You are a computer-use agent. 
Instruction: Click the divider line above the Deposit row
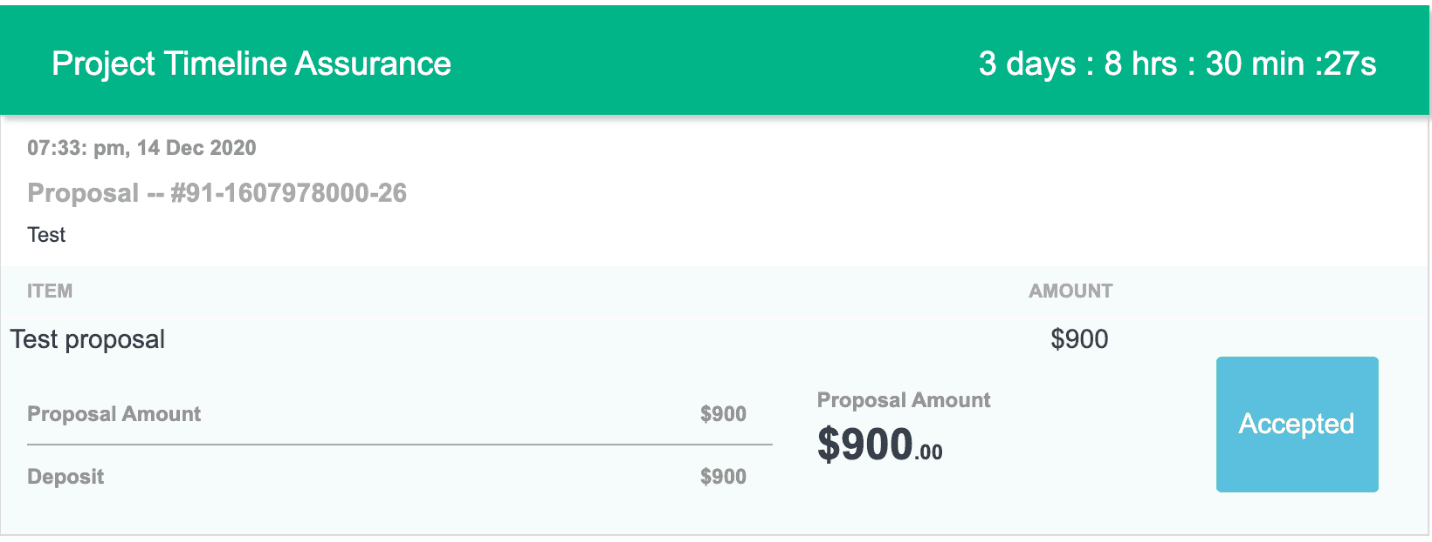[x=400, y=443]
